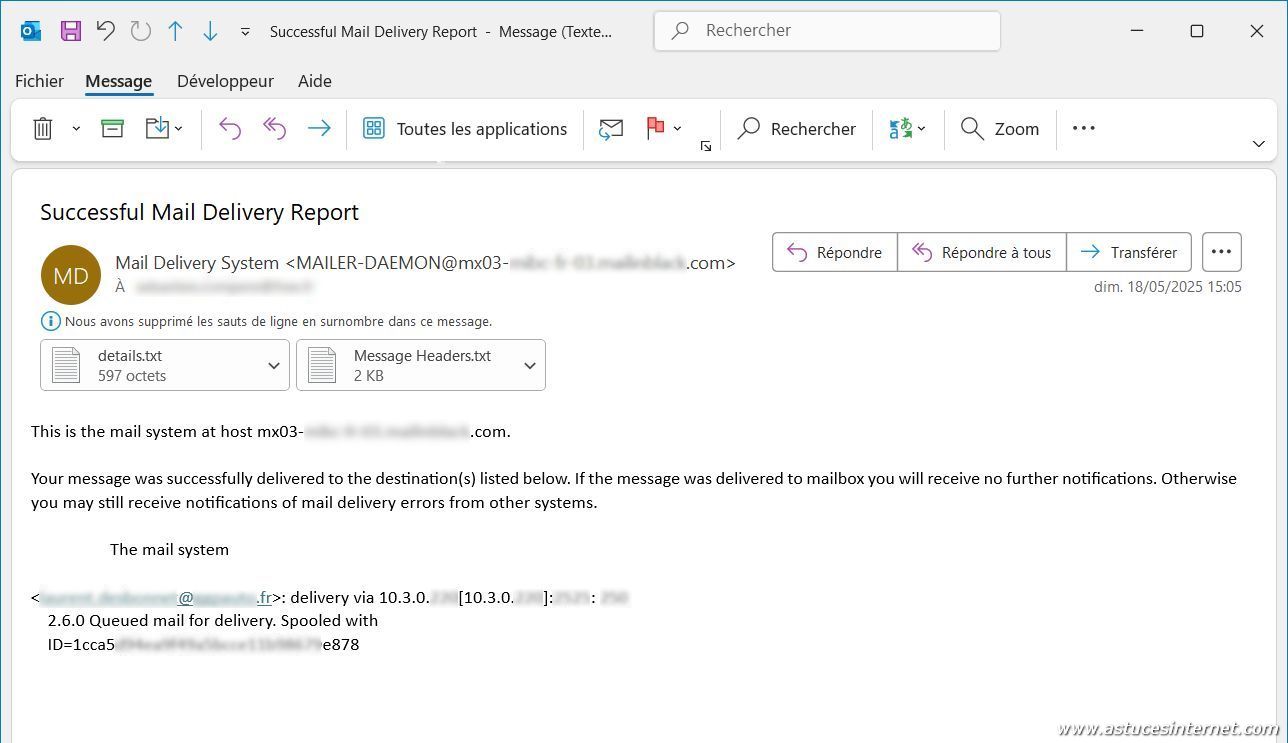This screenshot has height=743, width=1288.
Task: Mark message as read/unread envelope icon
Action: tap(611, 128)
